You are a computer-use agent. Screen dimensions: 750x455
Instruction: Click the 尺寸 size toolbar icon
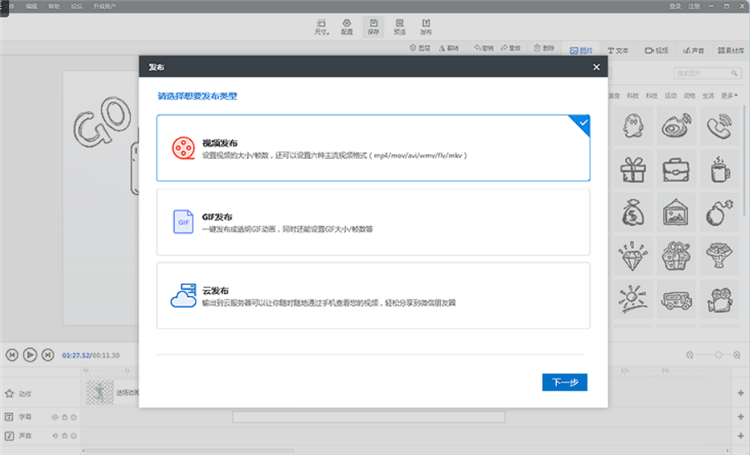(321, 25)
